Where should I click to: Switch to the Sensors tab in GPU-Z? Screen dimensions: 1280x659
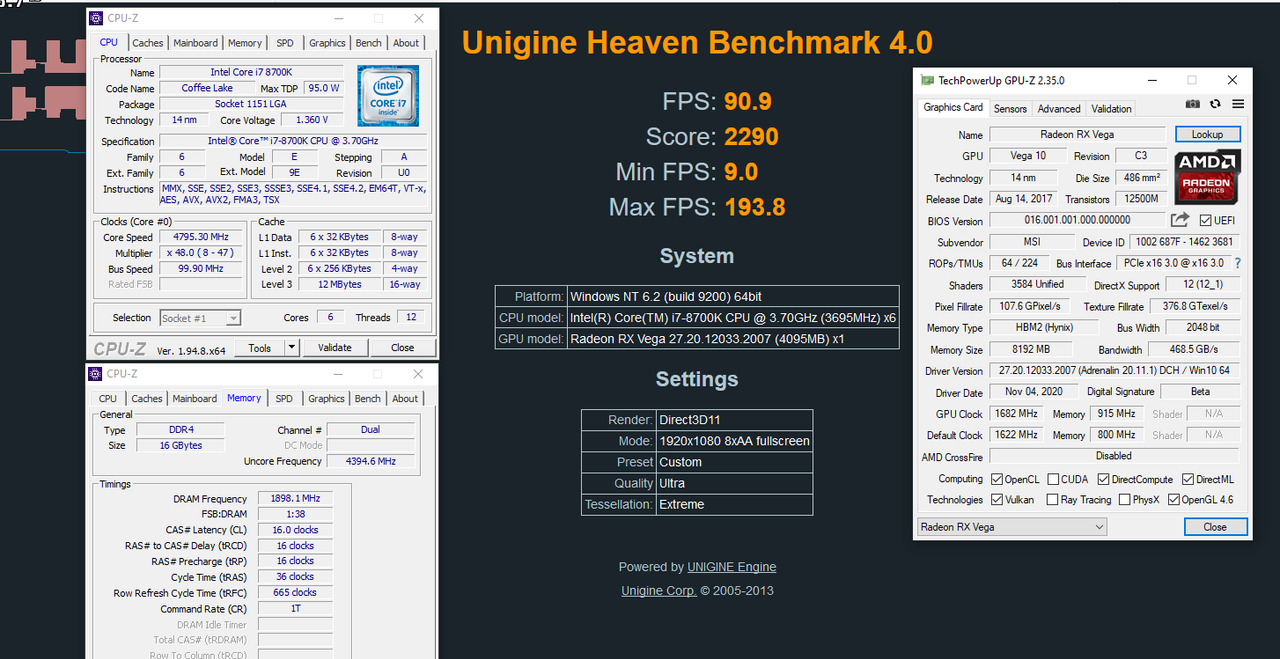[1010, 108]
